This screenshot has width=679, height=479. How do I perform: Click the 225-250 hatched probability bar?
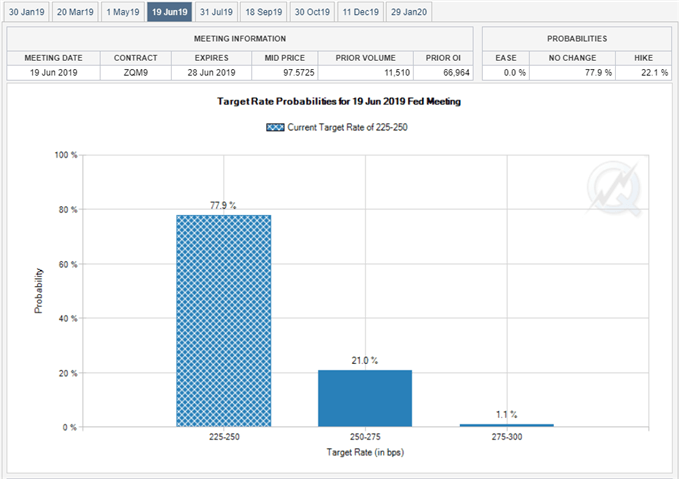pos(223,320)
